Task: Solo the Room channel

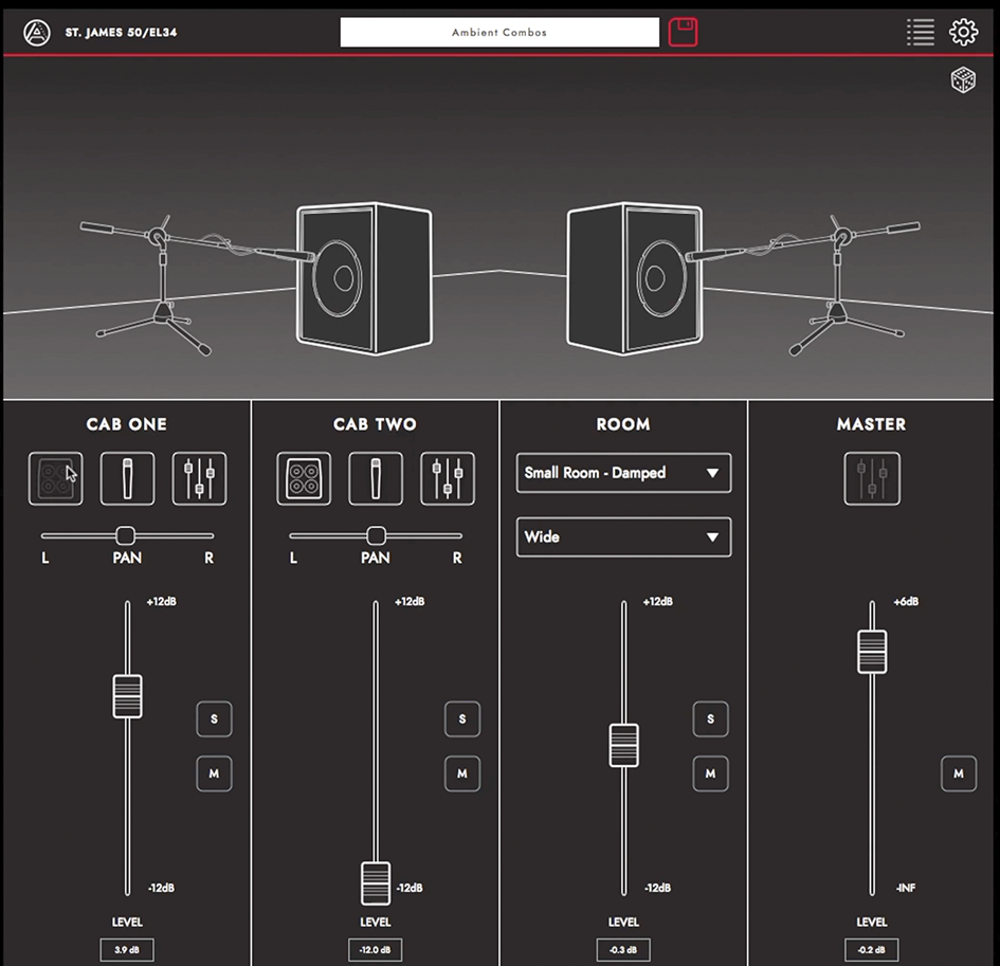Action: (x=710, y=719)
